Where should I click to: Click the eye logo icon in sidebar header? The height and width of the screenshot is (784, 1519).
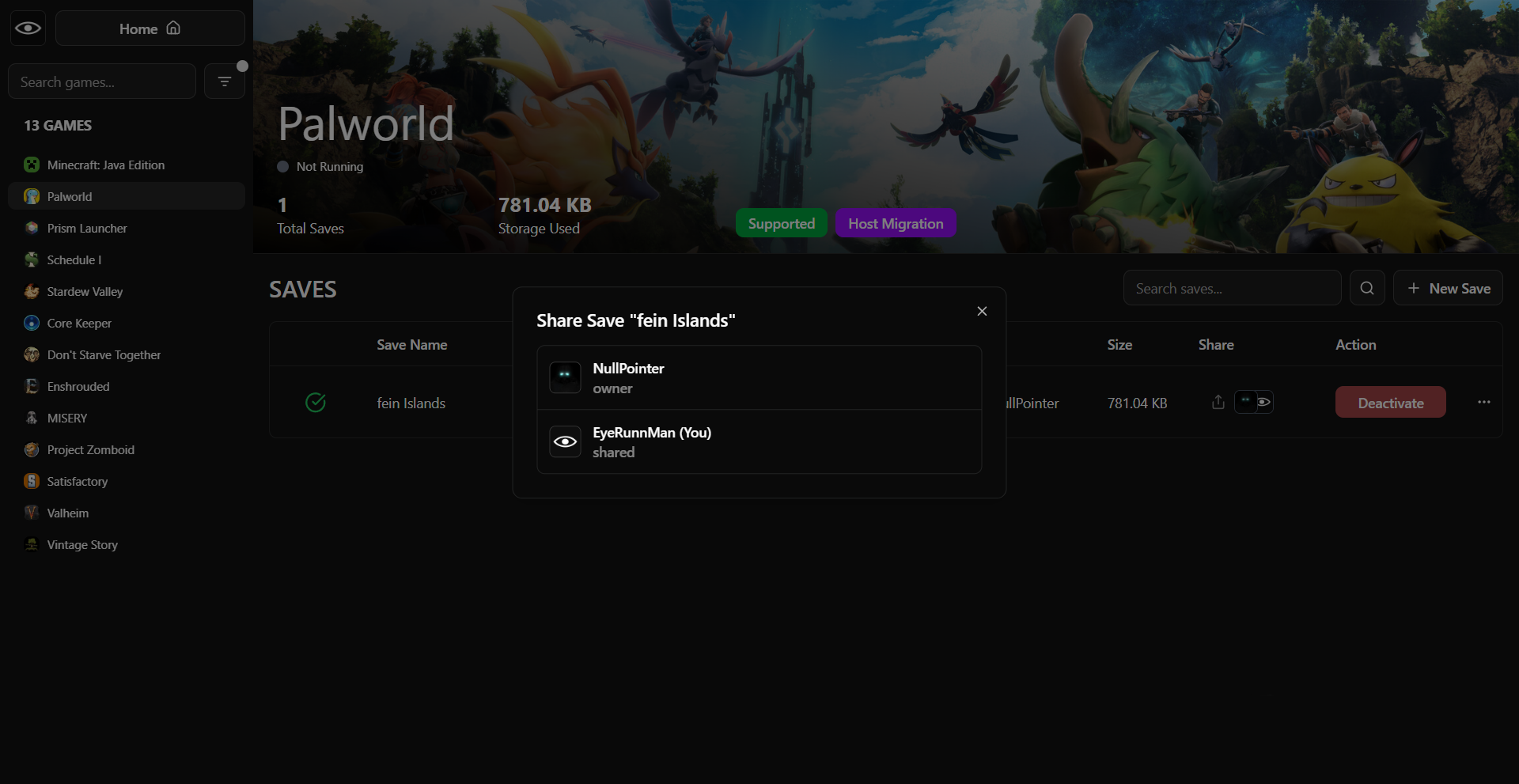[28, 28]
